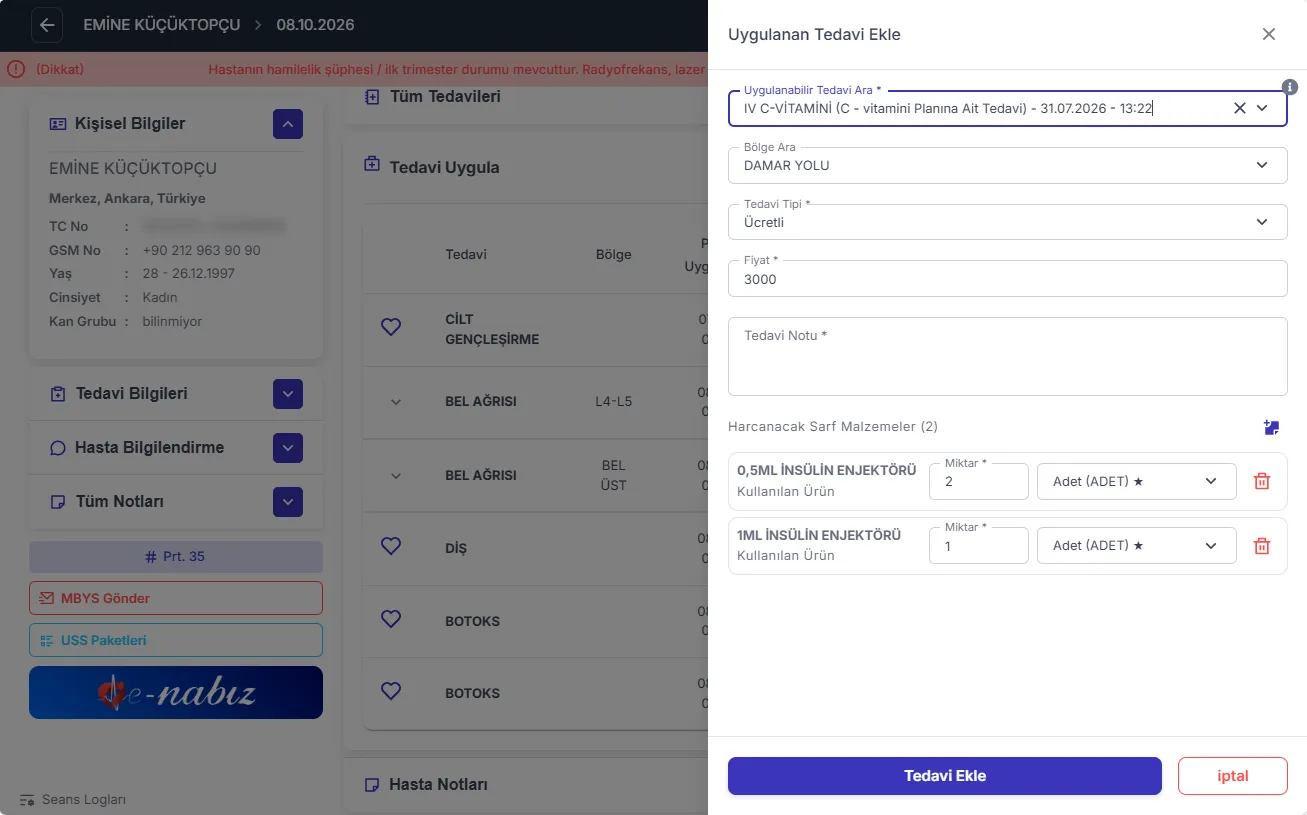
Task: Open unit dropdown for 0,5ML İNSÜLİN ENJEKTÖRÜ
Action: [1136, 481]
